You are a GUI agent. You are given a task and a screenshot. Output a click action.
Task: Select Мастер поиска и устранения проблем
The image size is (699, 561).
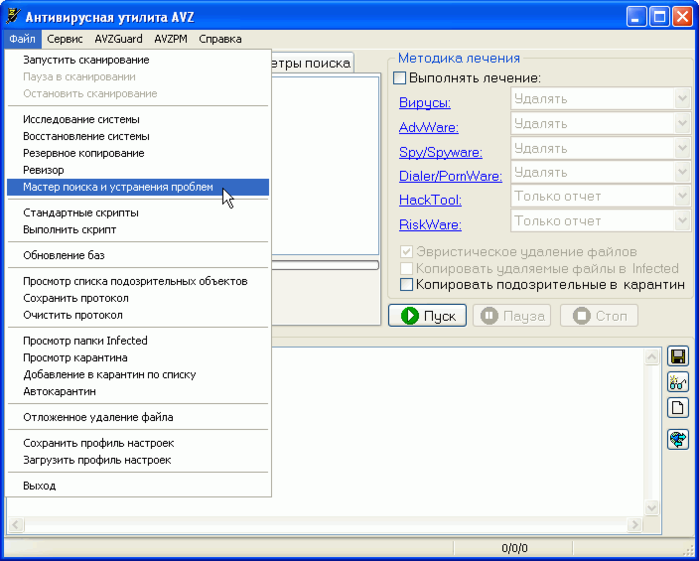click(x=138, y=187)
